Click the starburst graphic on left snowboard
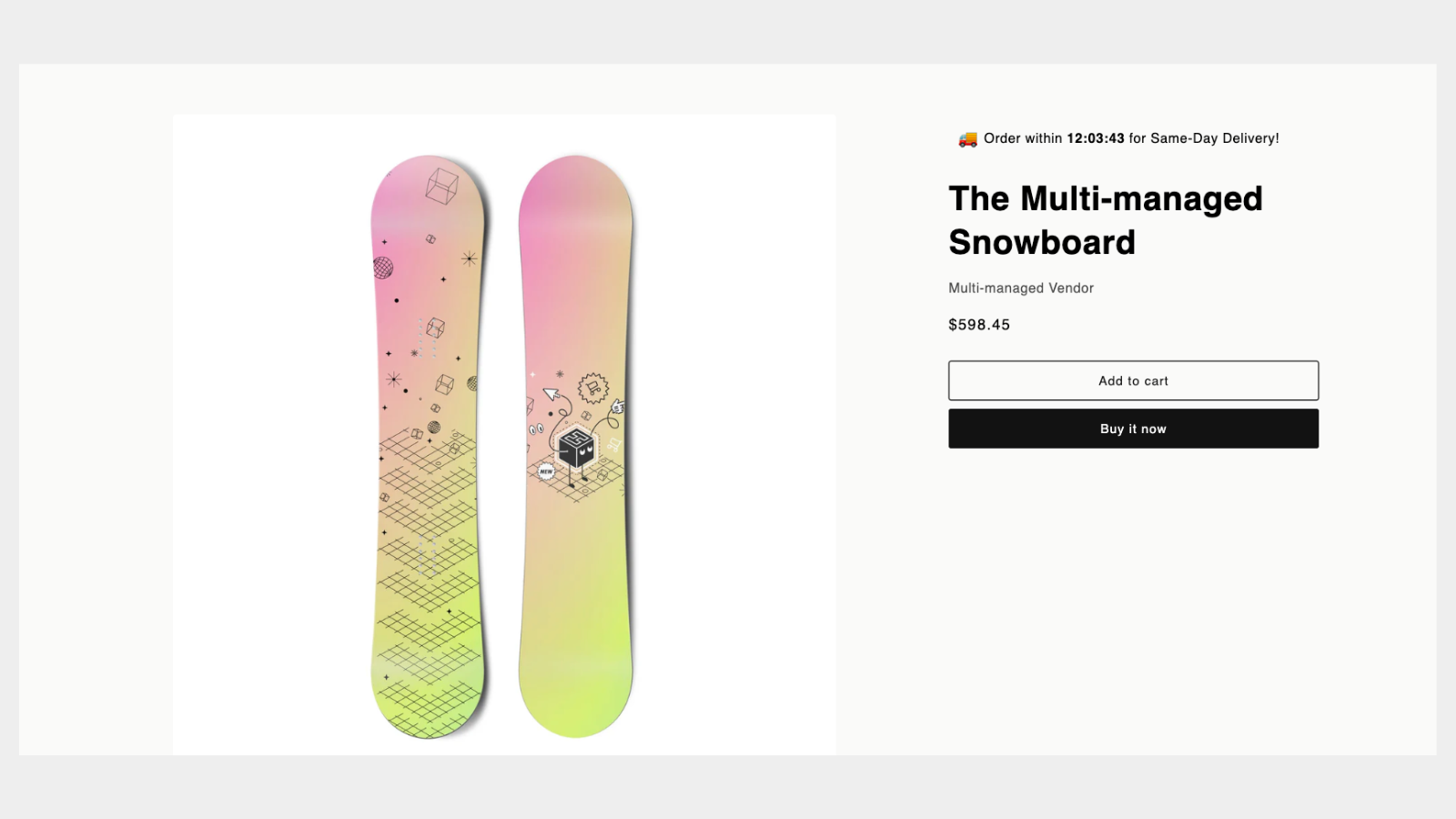The height and width of the screenshot is (819, 1456). point(470,258)
